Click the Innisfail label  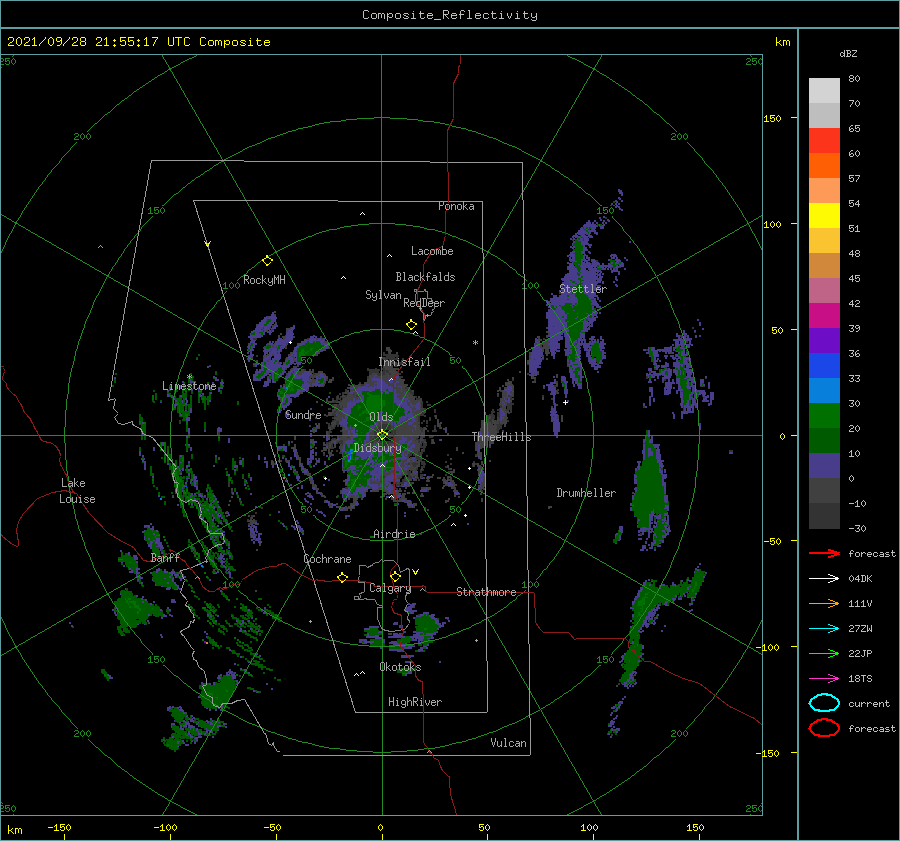pos(404,362)
